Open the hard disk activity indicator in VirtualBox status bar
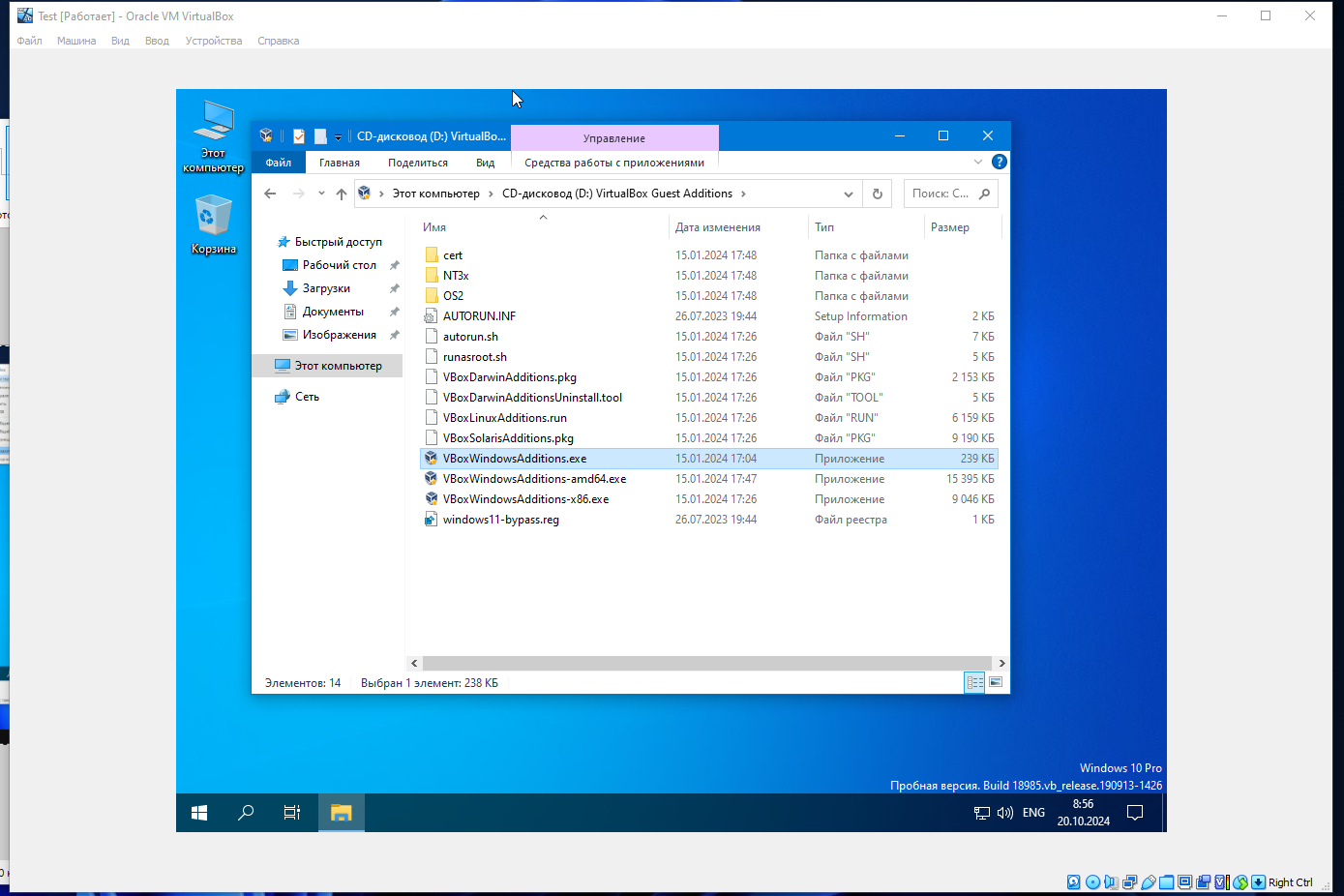Image resolution: width=1344 pixels, height=896 pixels. (x=1074, y=882)
